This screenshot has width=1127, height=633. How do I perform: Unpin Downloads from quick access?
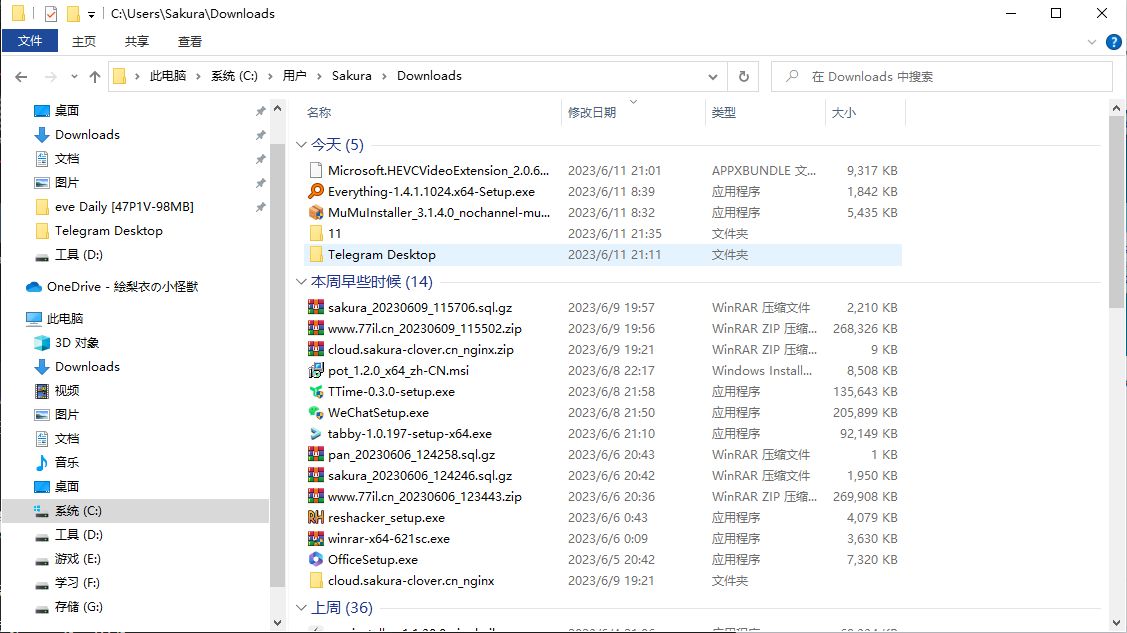(261, 135)
